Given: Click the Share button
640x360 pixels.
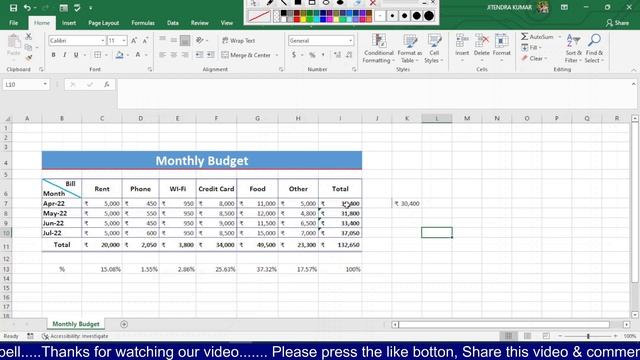Looking at the screenshot, I should click(x=617, y=23).
